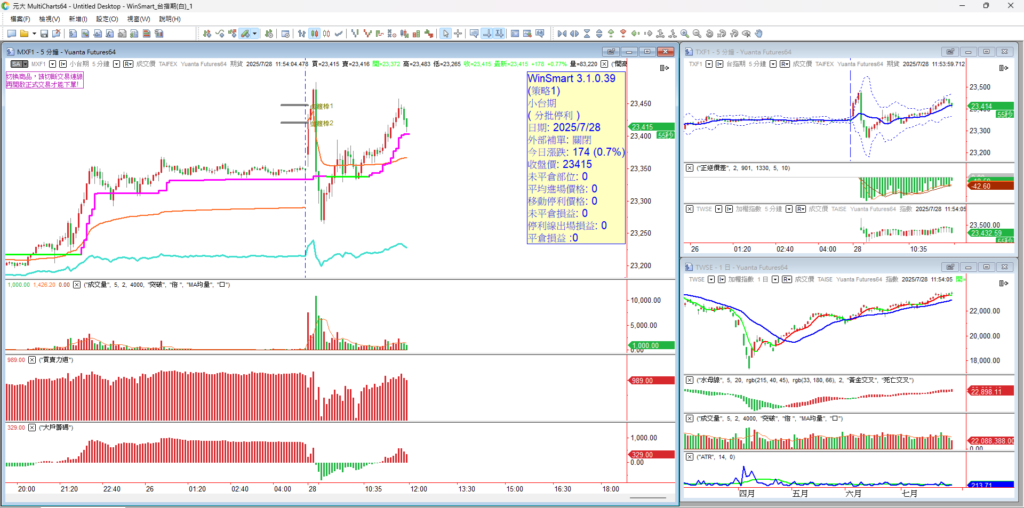Click the zoom in magnifier icon
The image size is (1024, 508).
coord(684,33)
